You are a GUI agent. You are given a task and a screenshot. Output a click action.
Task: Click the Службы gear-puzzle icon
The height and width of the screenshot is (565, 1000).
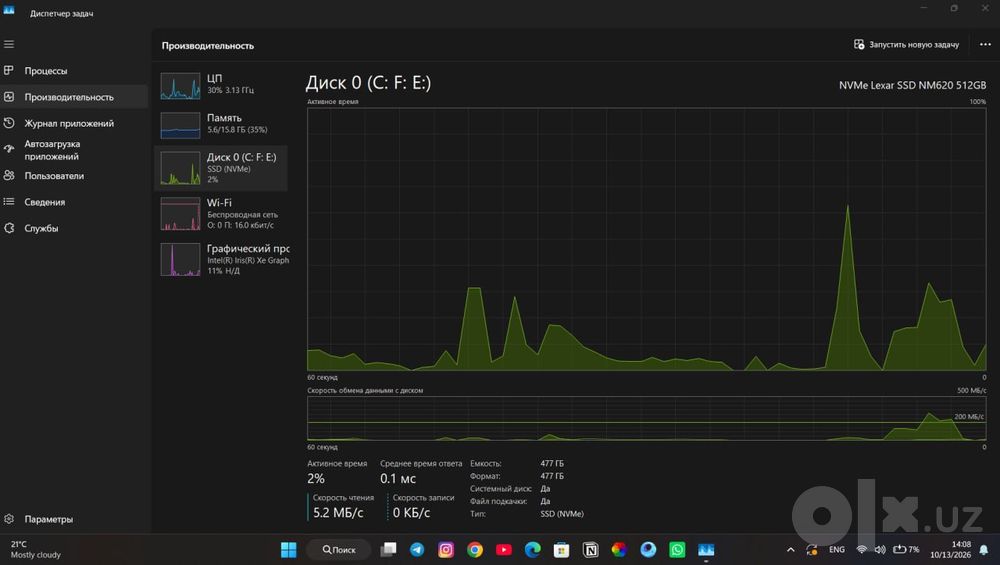(x=9, y=228)
